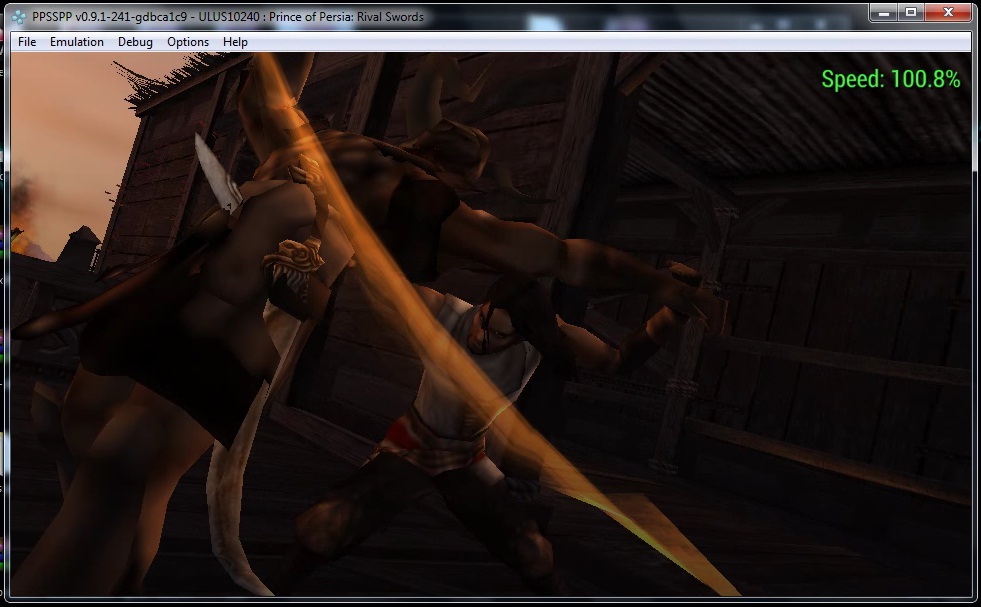Click the green Speed percentage indicator

[x=890, y=80]
